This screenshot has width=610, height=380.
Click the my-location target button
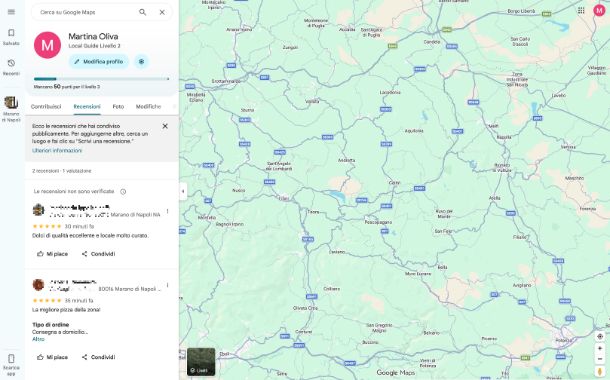[x=600, y=336]
